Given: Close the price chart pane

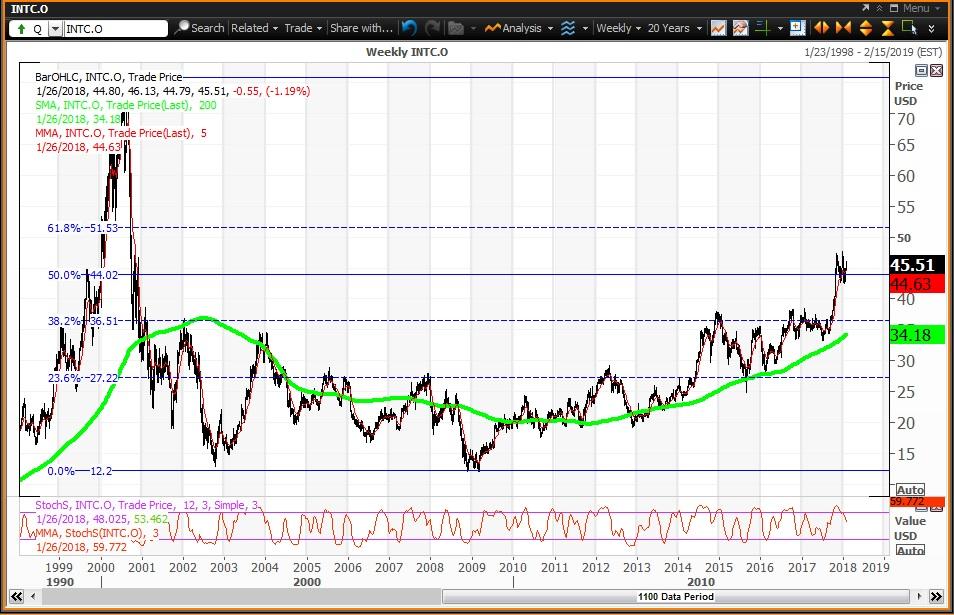Looking at the screenshot, I should tap(936, 70).
